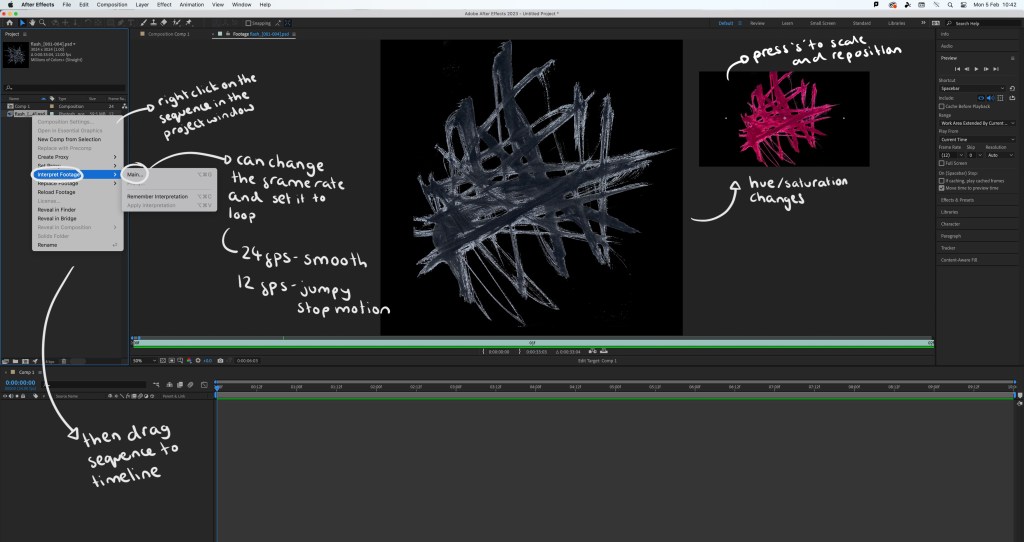Expand the Effects & Presets panel
The height and width of the screenshot is (542, 1024).
tap(956, 199)
